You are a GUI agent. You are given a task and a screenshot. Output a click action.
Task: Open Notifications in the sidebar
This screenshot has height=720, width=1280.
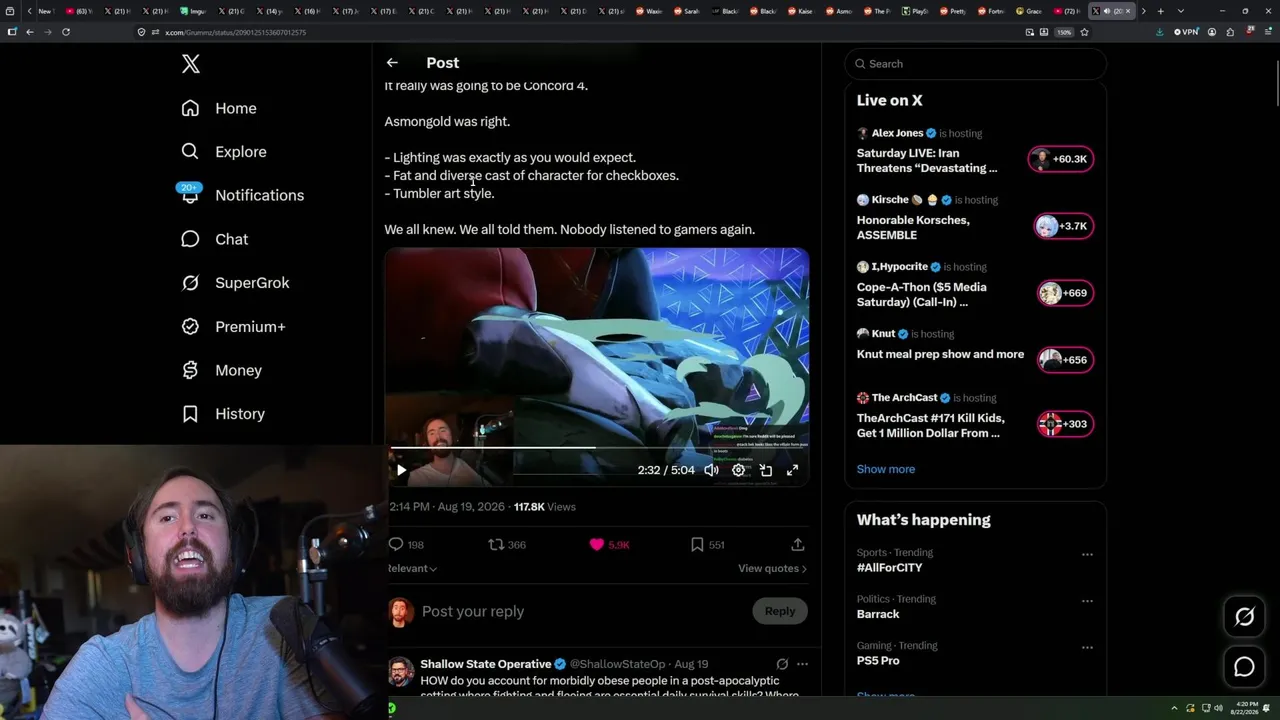[242, 195]
